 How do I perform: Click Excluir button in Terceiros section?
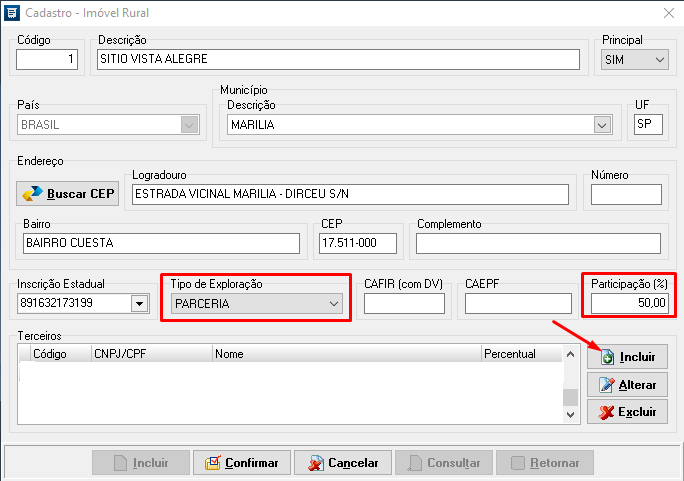coord(627,412)
